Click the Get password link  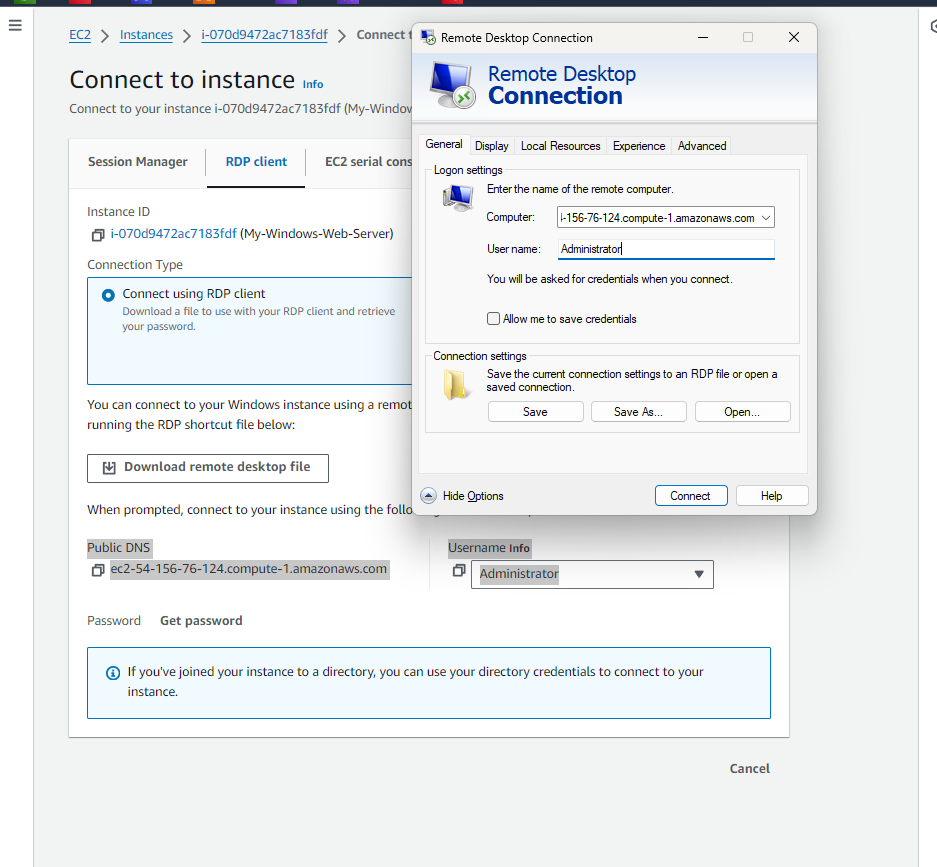tap(200, 620)
